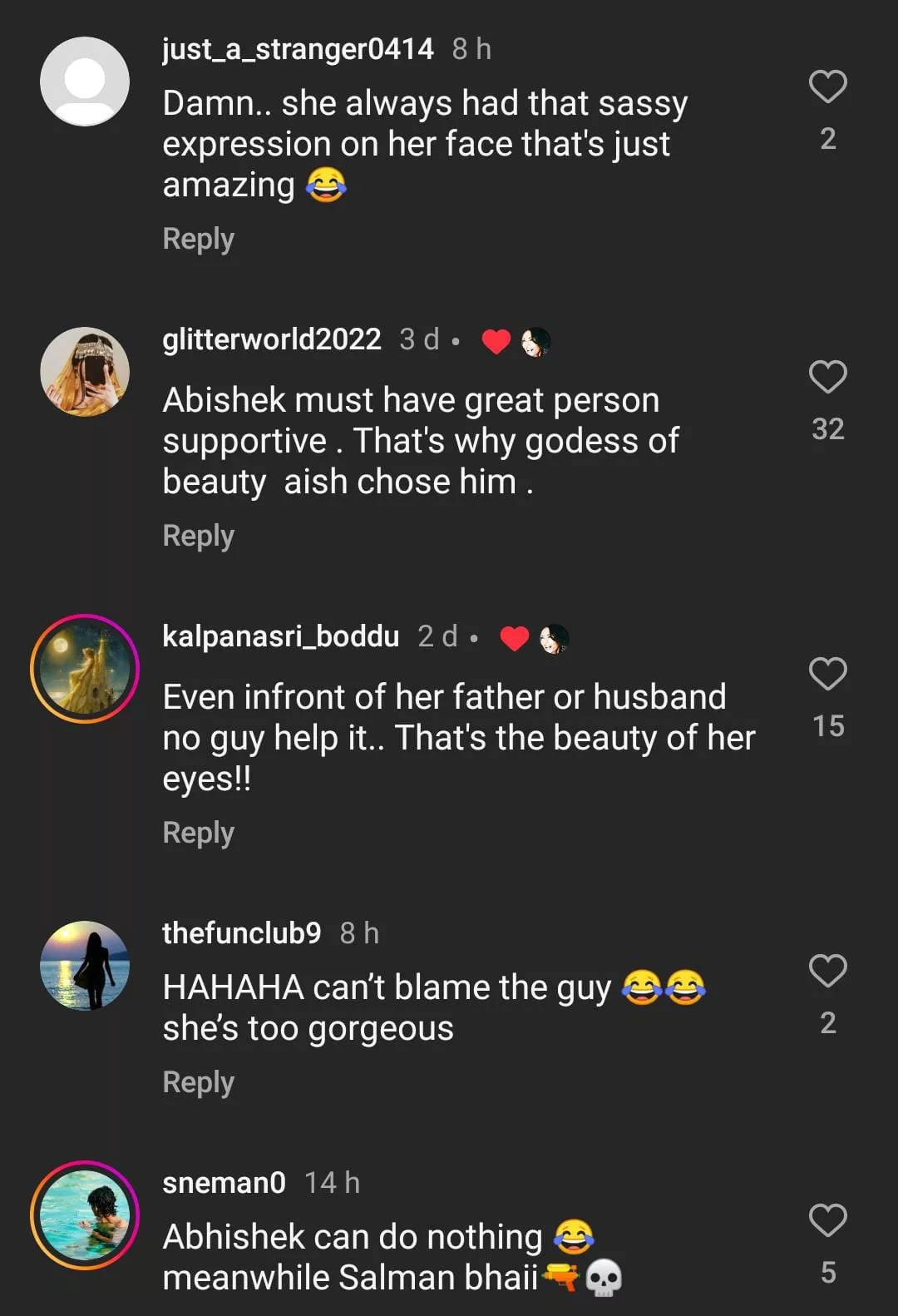View kalpanasri_boddu's story ring avatar

[85, 669]
